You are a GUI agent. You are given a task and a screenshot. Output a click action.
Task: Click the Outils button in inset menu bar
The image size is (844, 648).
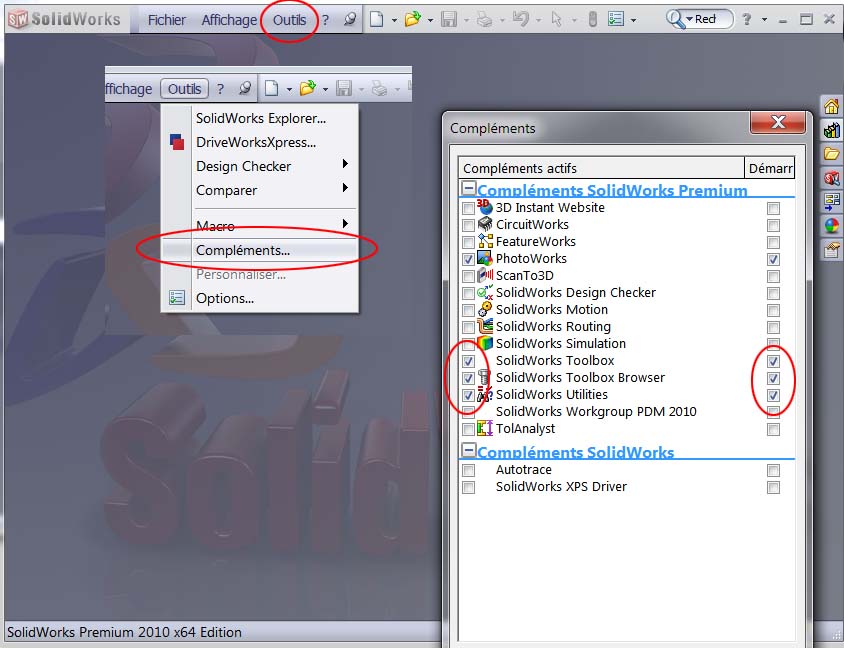(x=185, y=89)
